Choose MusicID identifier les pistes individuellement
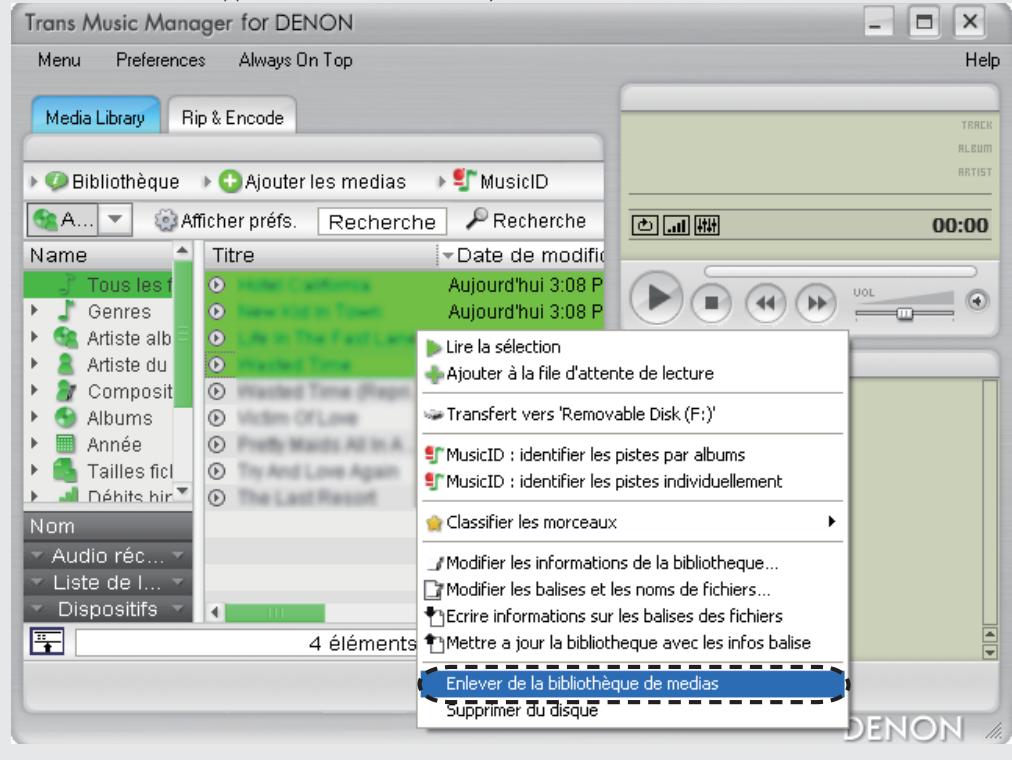The width and height of the screenshot is (1012, 760). [x=634, y=481]
